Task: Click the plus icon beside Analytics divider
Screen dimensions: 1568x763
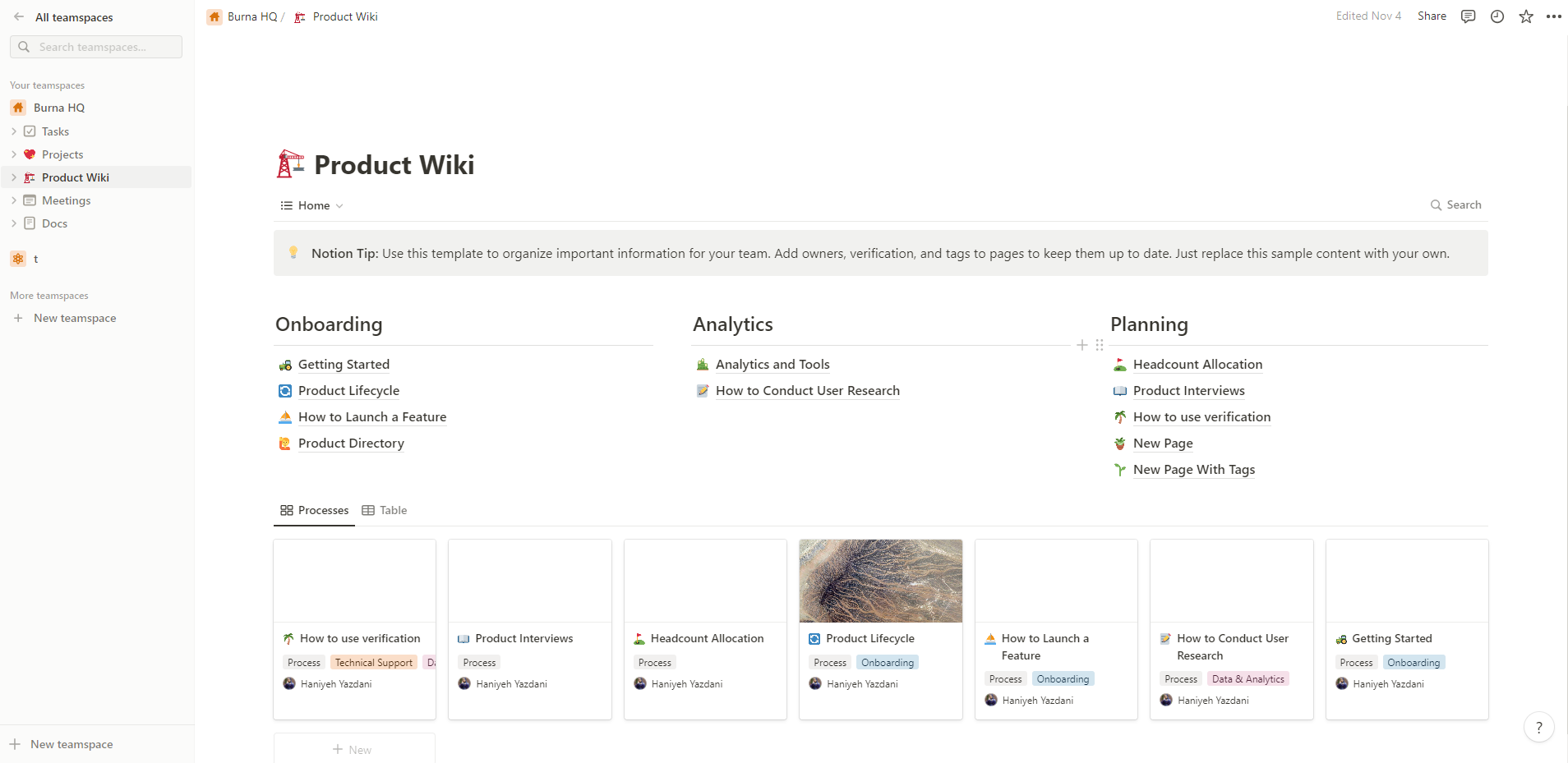Action: click(1082, 345)
